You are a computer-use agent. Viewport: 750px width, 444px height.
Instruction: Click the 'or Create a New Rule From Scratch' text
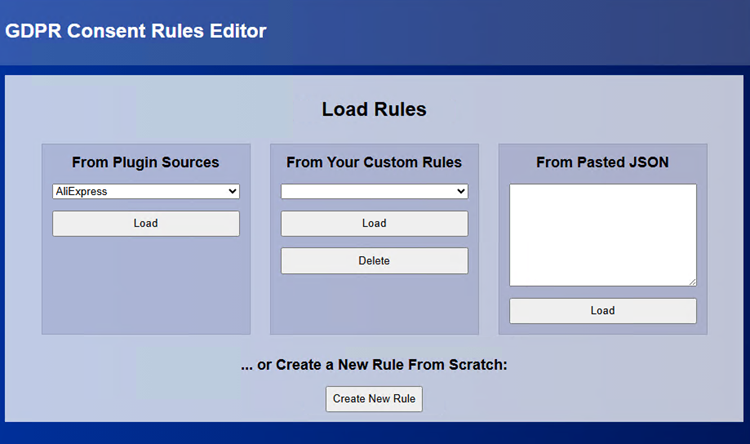pyautogui.click(x=374, y=365)
